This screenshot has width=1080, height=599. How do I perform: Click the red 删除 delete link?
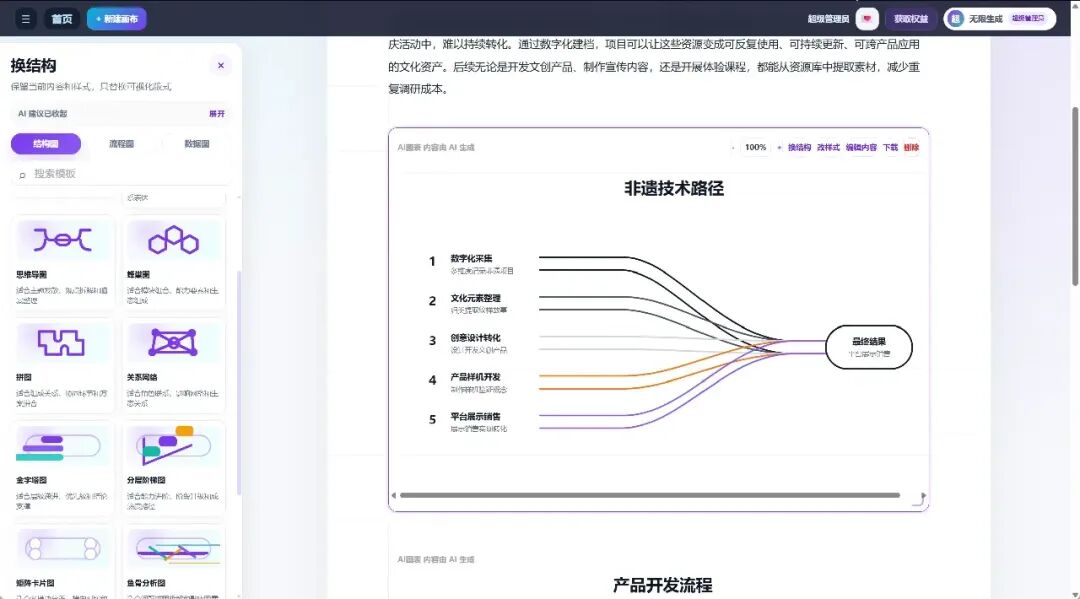(911, 147)
